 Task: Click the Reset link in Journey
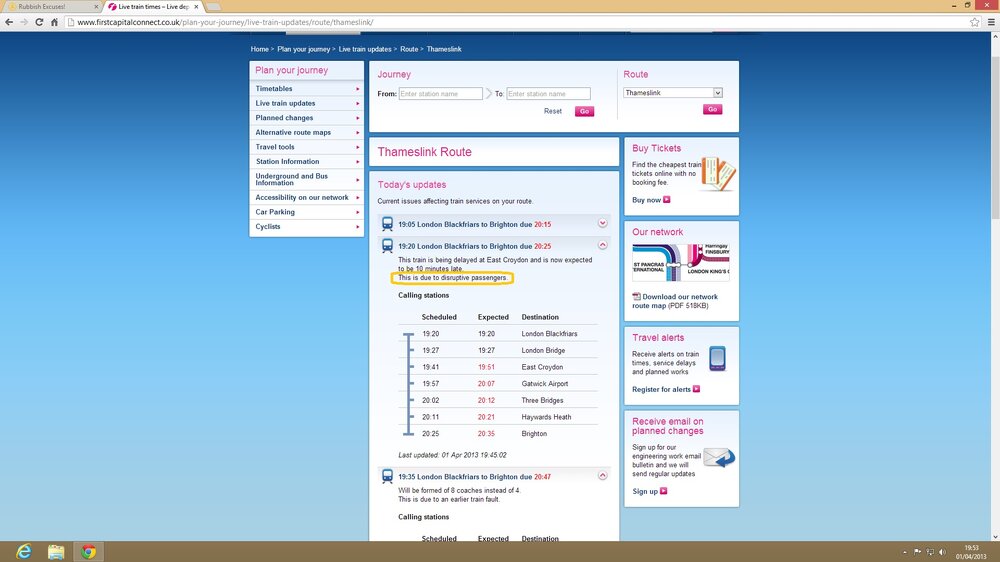[552, 112]
